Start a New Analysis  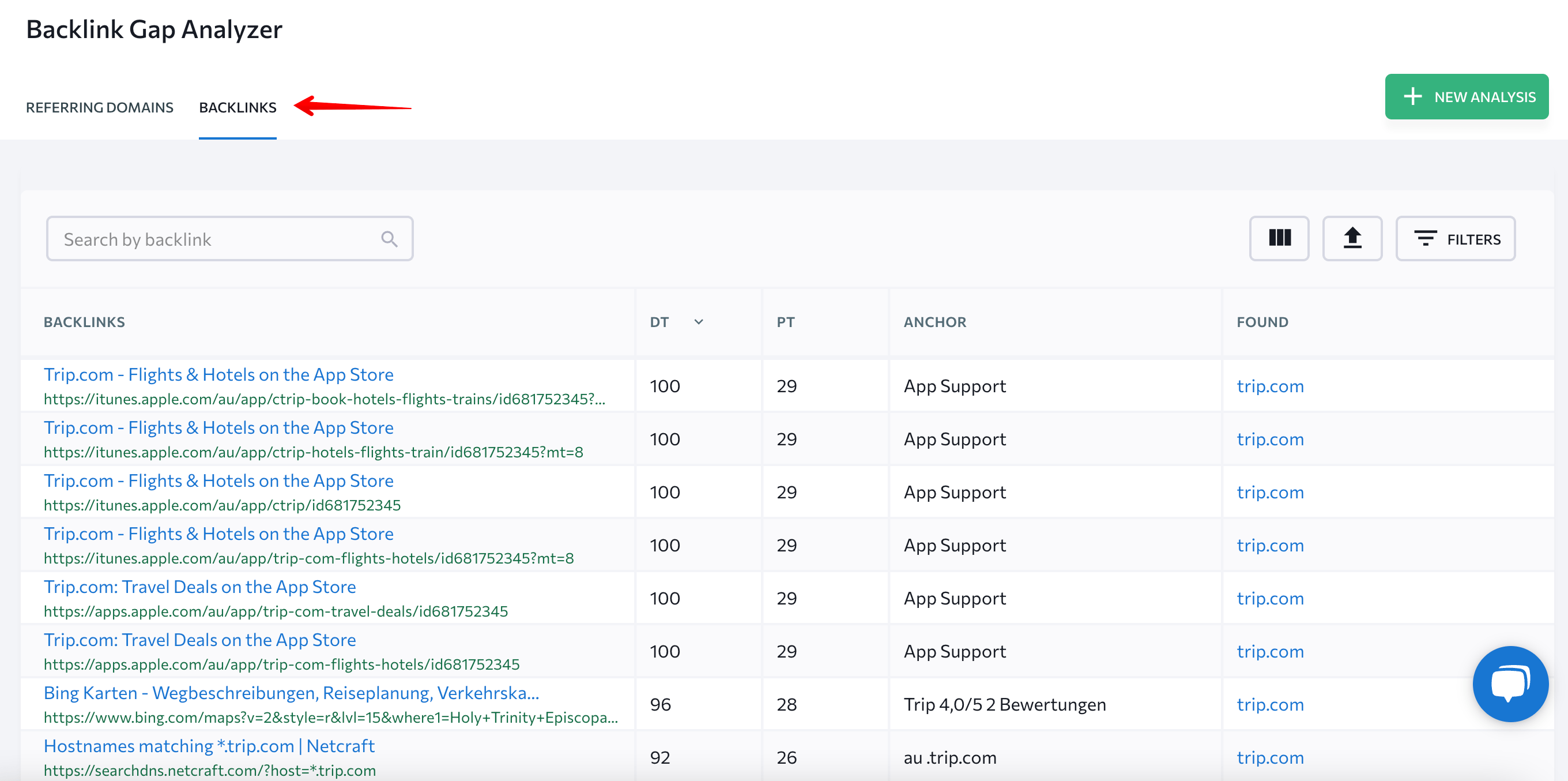(x=1467, y=97)
